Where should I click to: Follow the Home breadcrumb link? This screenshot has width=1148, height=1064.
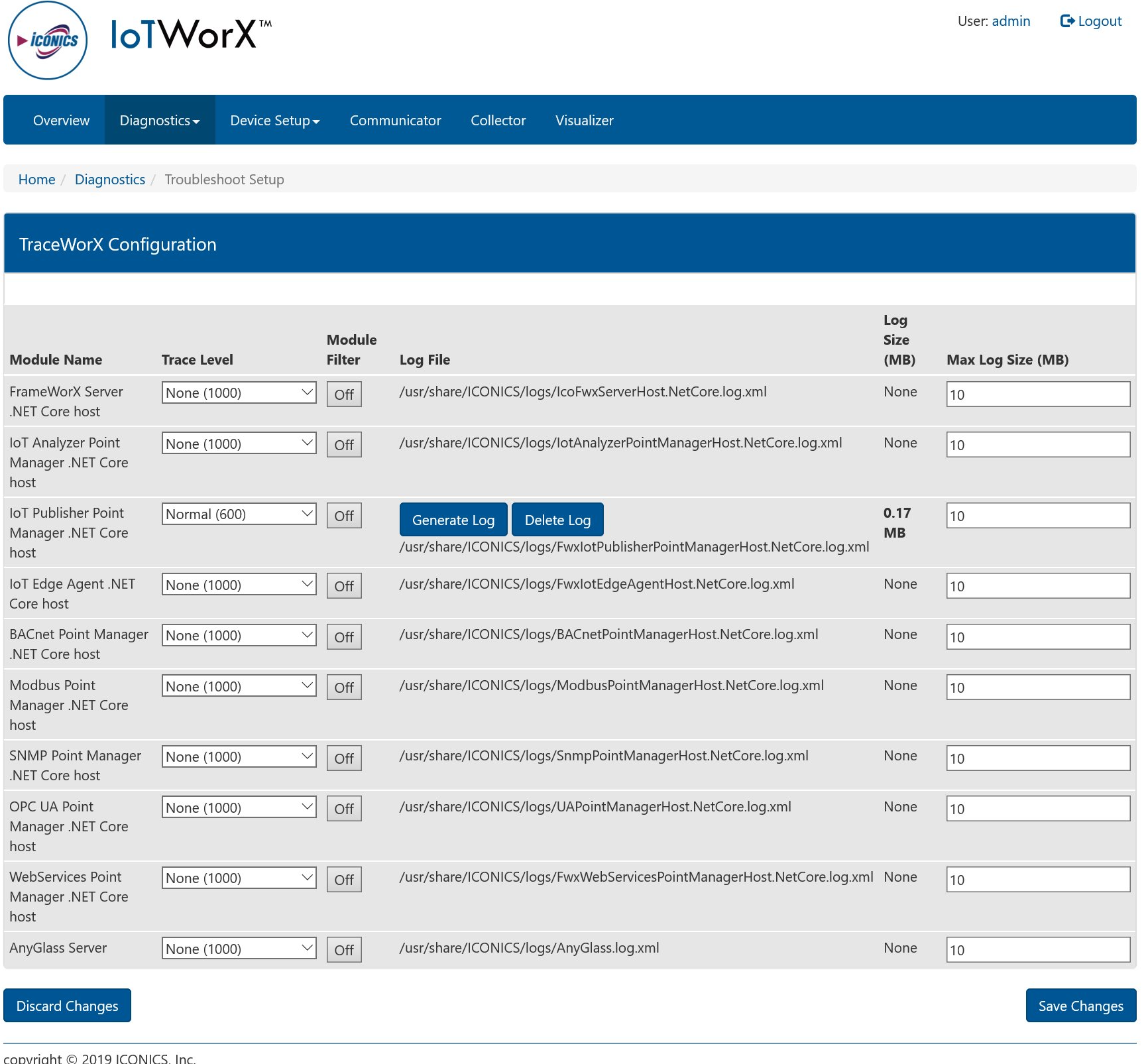[36, 180]
